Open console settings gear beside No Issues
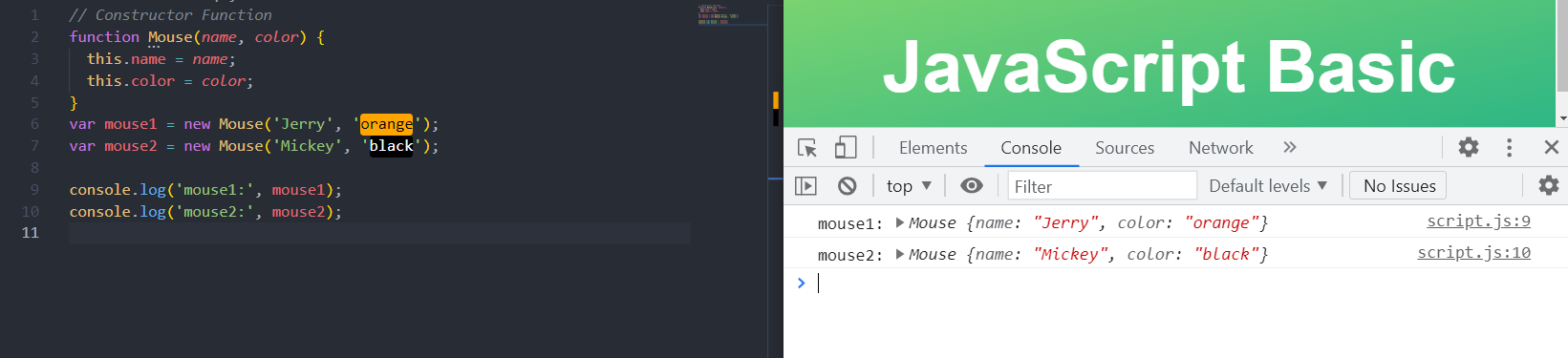 pos(1549,185)
